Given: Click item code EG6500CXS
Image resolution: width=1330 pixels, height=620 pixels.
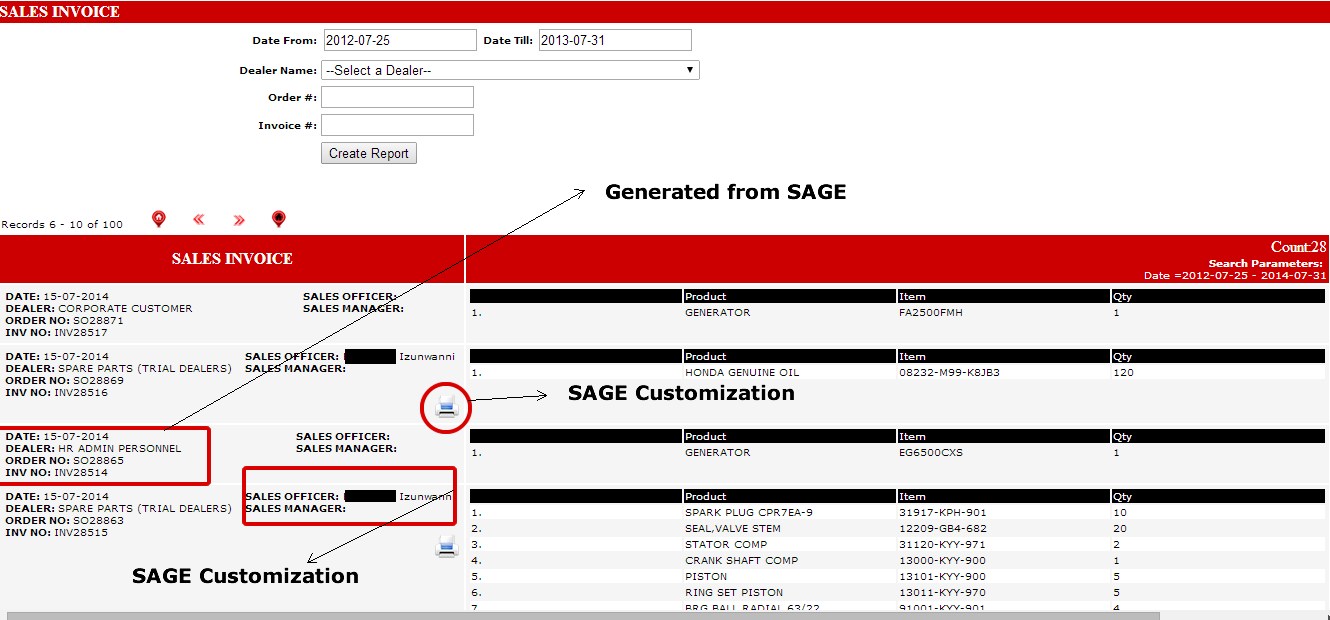Looking at the screenshot, I should pos(933,452).
